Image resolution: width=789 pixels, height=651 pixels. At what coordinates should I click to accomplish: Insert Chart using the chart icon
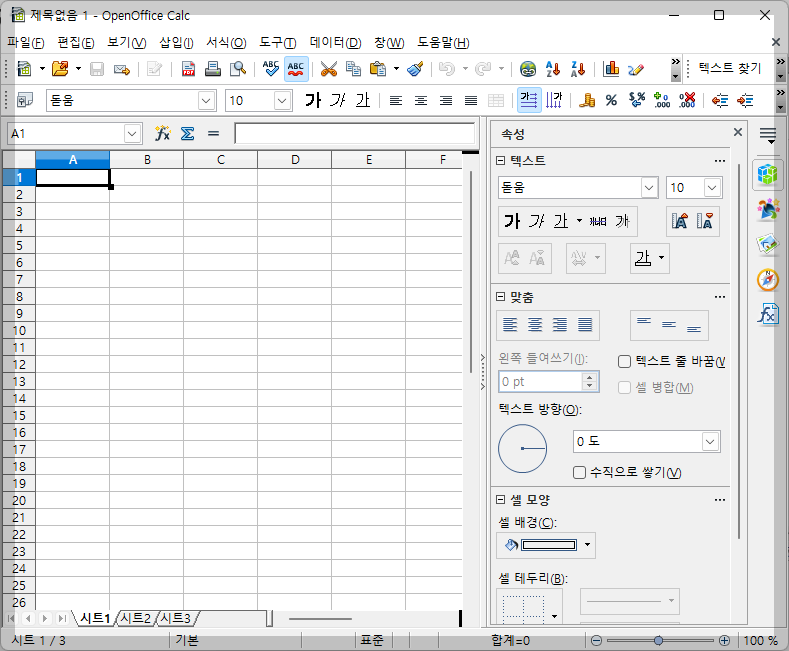click(611, 68)
